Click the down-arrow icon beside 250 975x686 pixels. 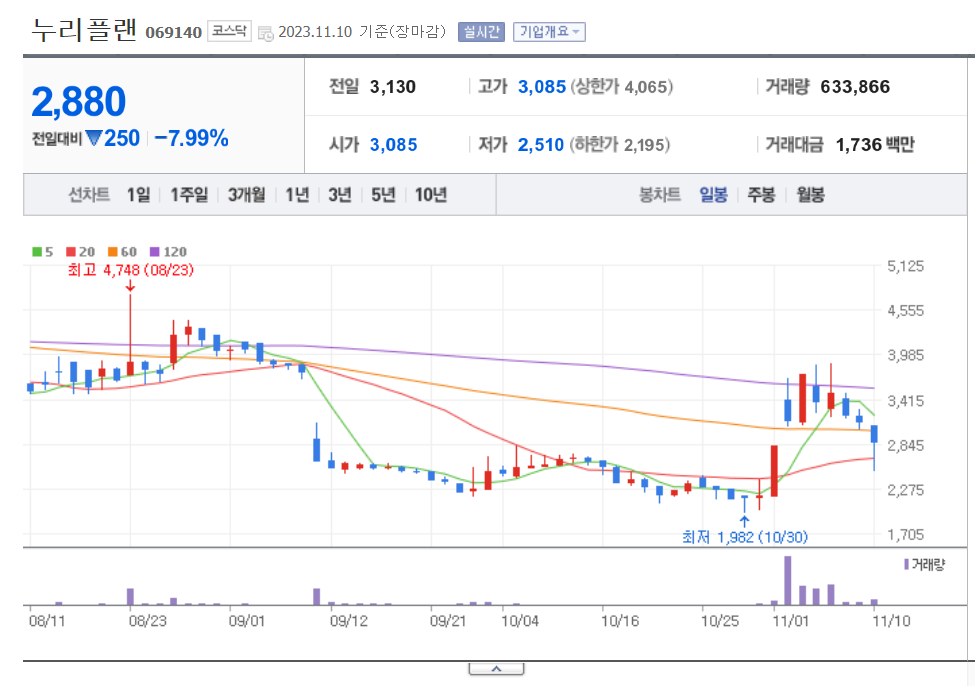pyautogui.click(x=94, y=137)
